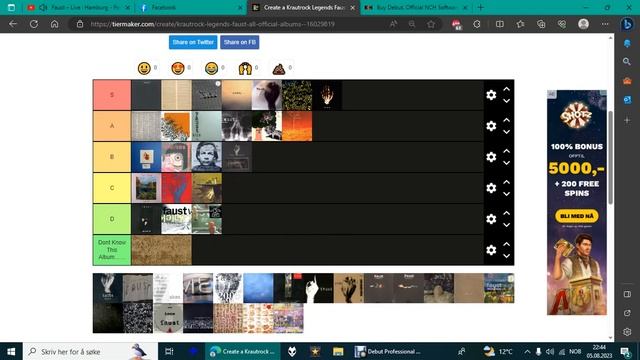Select the blue sky album cover in unranked pool
The image size is (640, 360).
pos(258,288)
